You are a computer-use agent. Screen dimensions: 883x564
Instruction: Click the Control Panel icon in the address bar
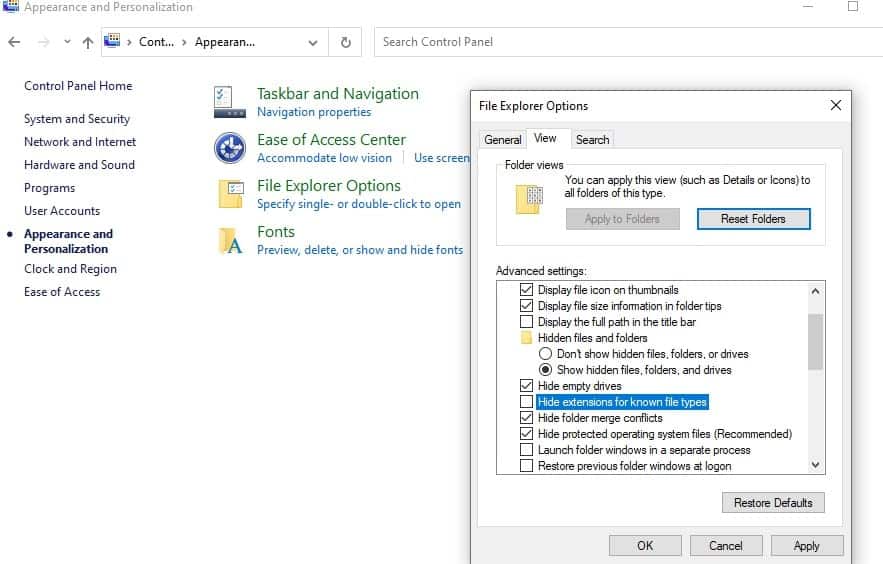pyautogui.click(x=113, y=41)
